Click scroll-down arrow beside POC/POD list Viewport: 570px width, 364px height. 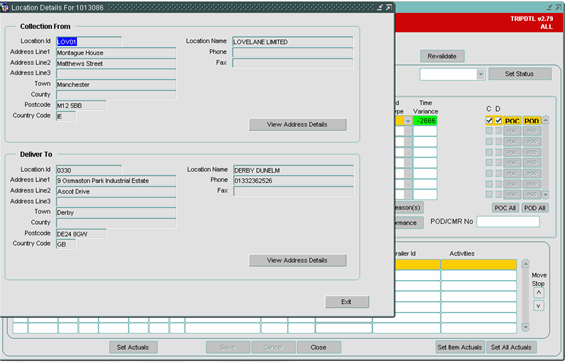click(x=545, y=195)
